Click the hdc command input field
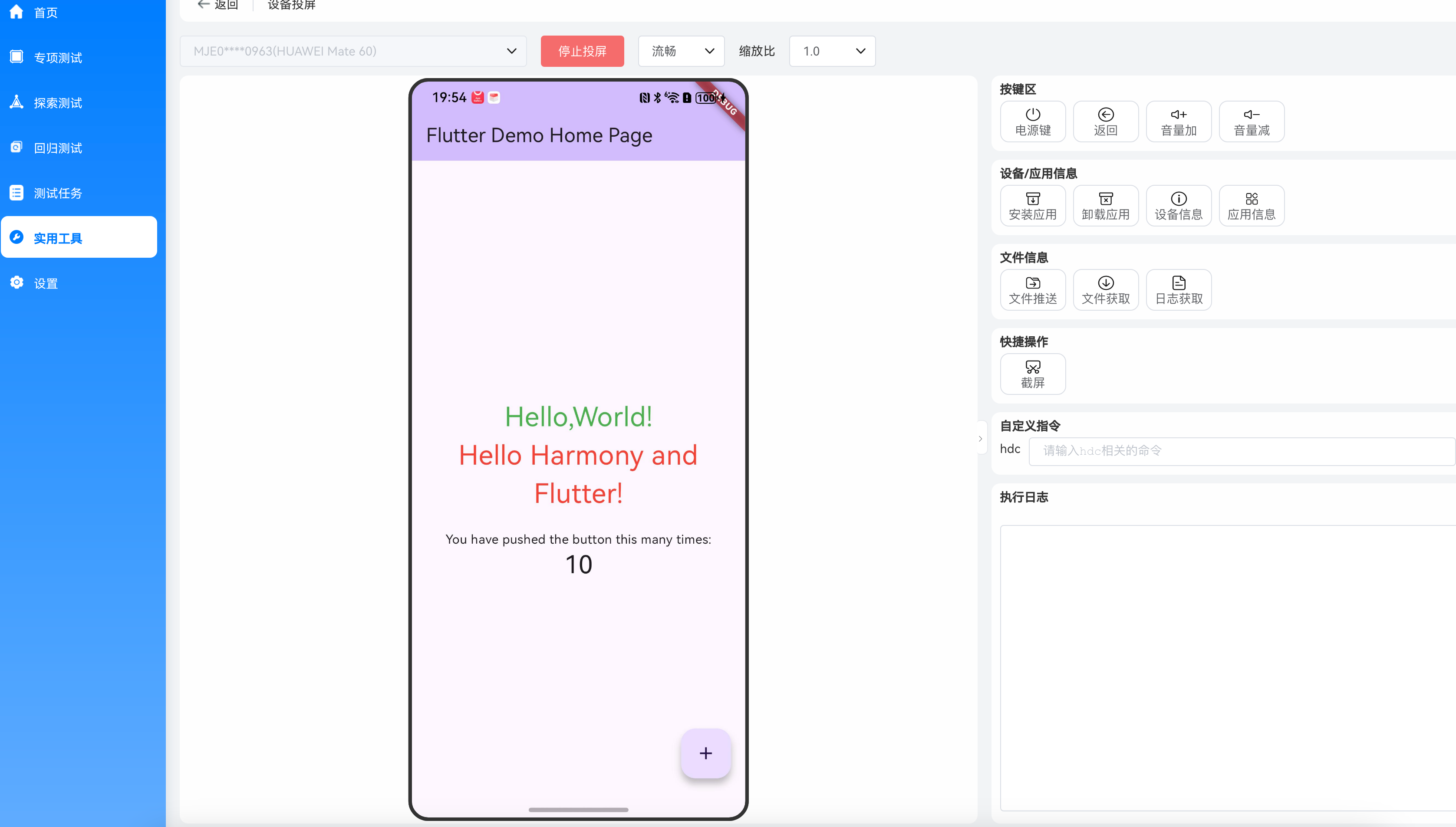The height and width of the screenshot is (827, 1456). tap(1241, 451)
